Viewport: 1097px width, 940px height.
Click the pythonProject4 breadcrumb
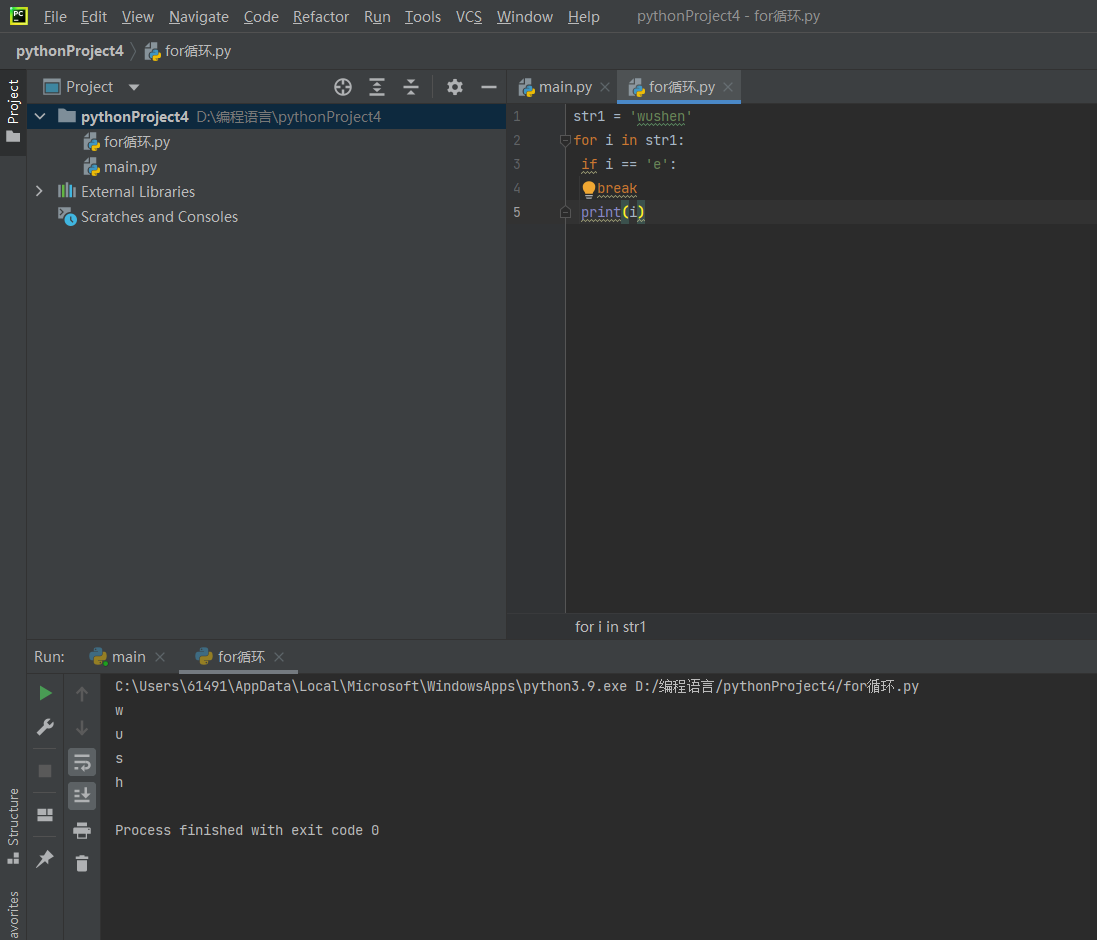point(69,51)
